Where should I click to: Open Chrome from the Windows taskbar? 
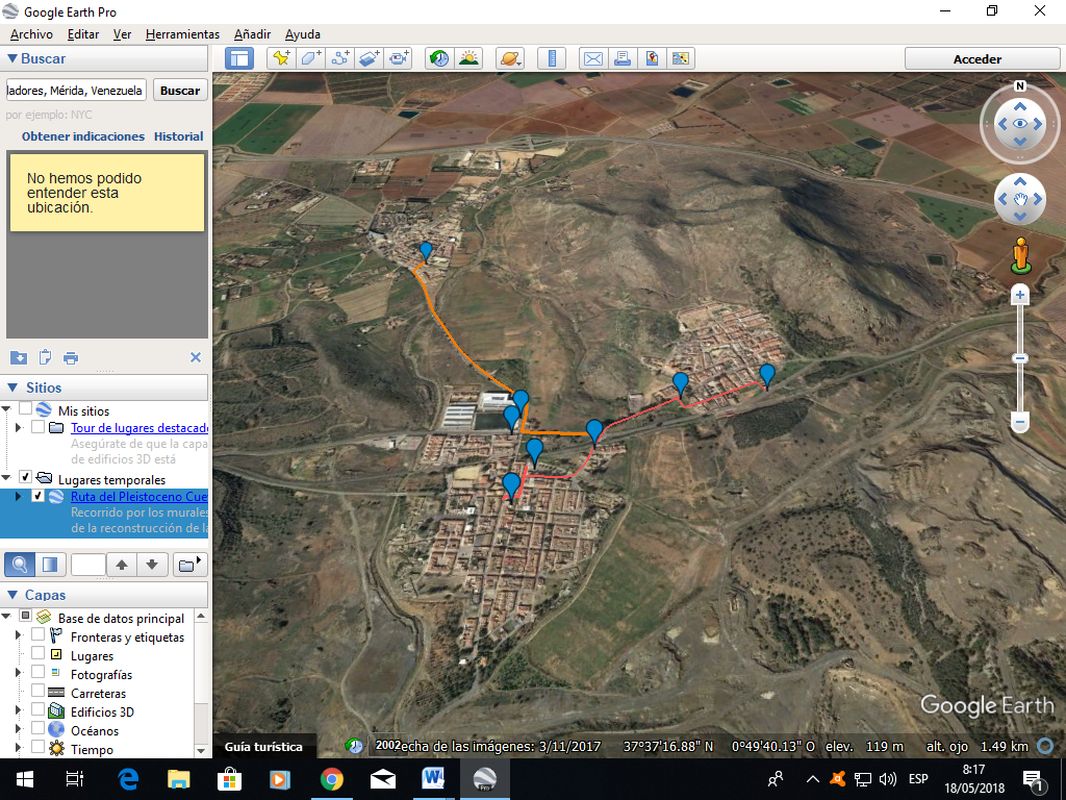pyautogui.click(x=332, y=779)
